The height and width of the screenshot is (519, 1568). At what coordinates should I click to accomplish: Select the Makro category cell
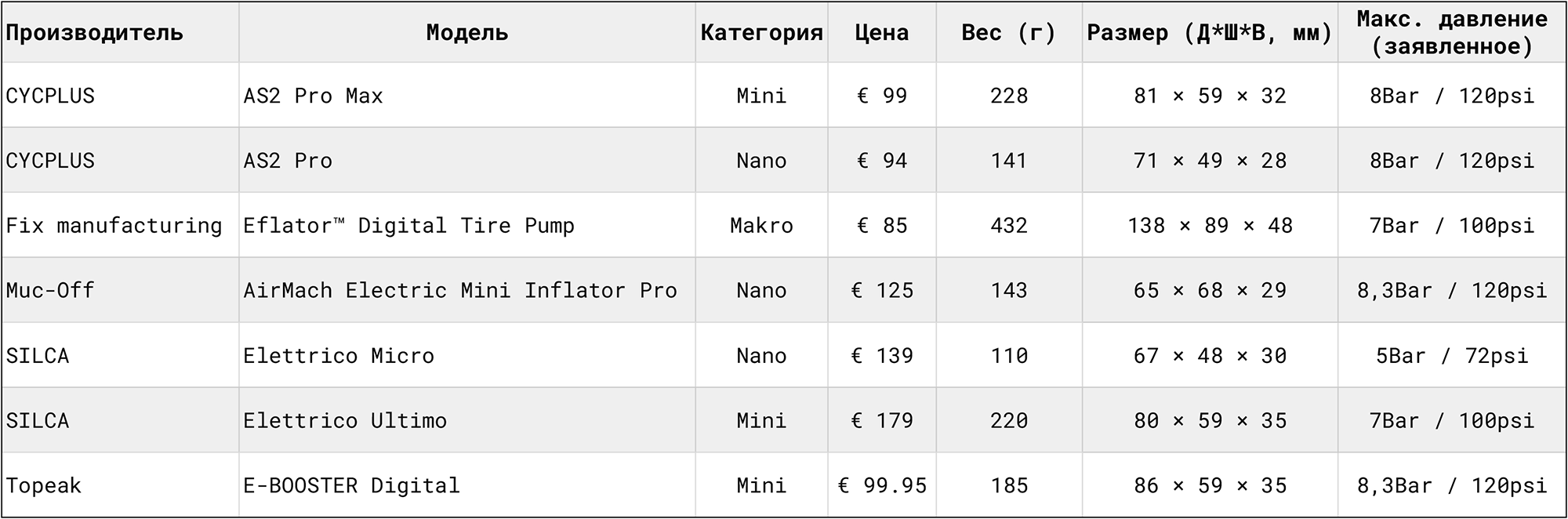tap(761, 226)
